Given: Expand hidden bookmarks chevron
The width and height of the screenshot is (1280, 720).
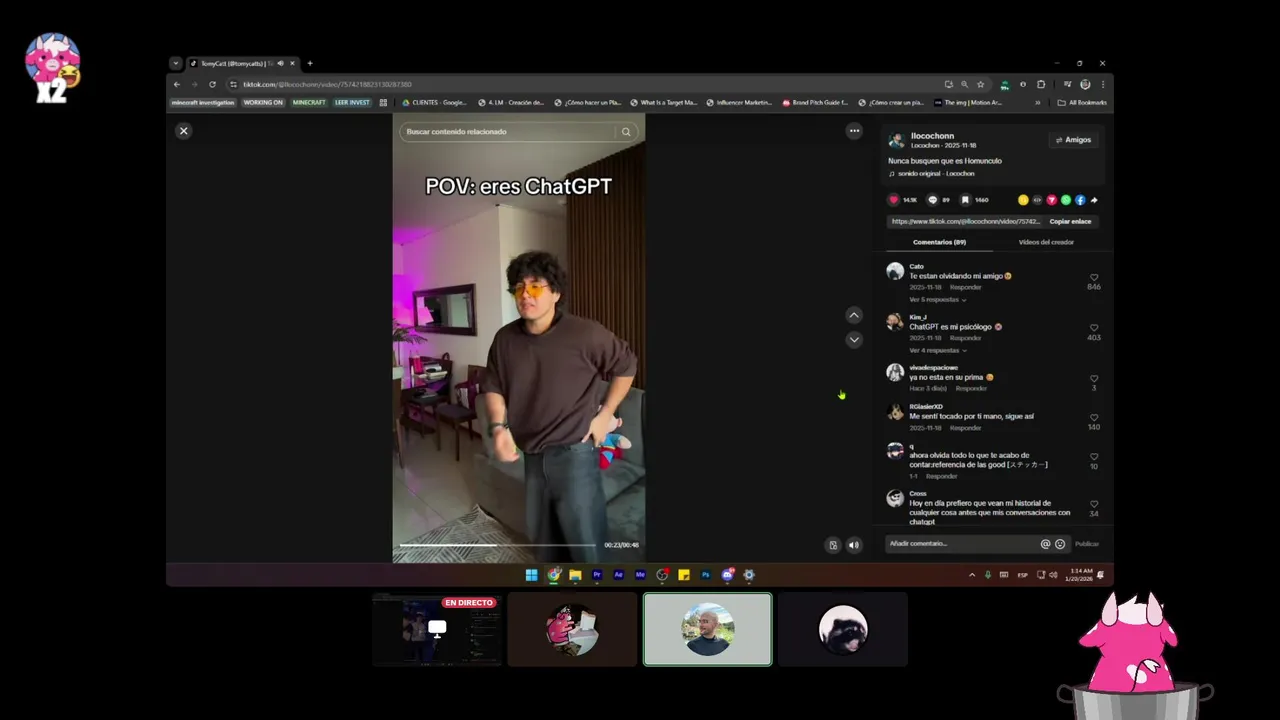Looking at the screenshot, I should (1037, 102).
